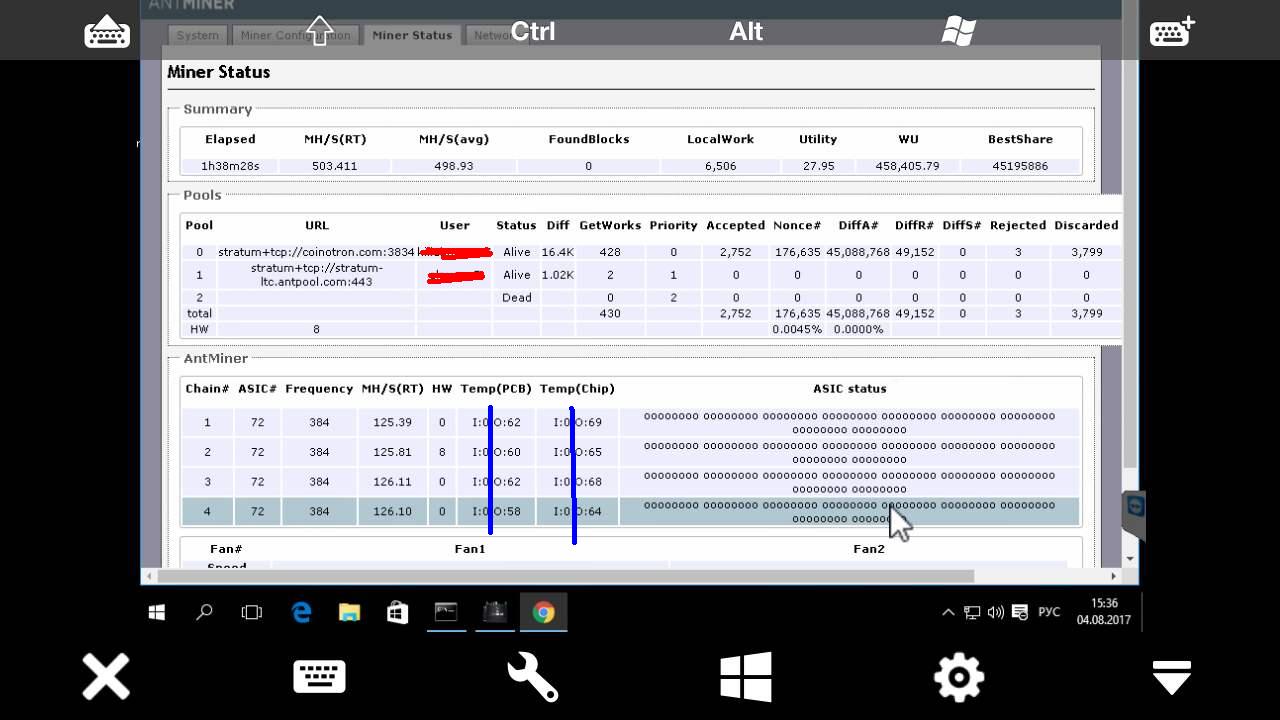Screen dimensions: 1280x720
Task: Open the wrench actions menu
Action: coord(532,677)
